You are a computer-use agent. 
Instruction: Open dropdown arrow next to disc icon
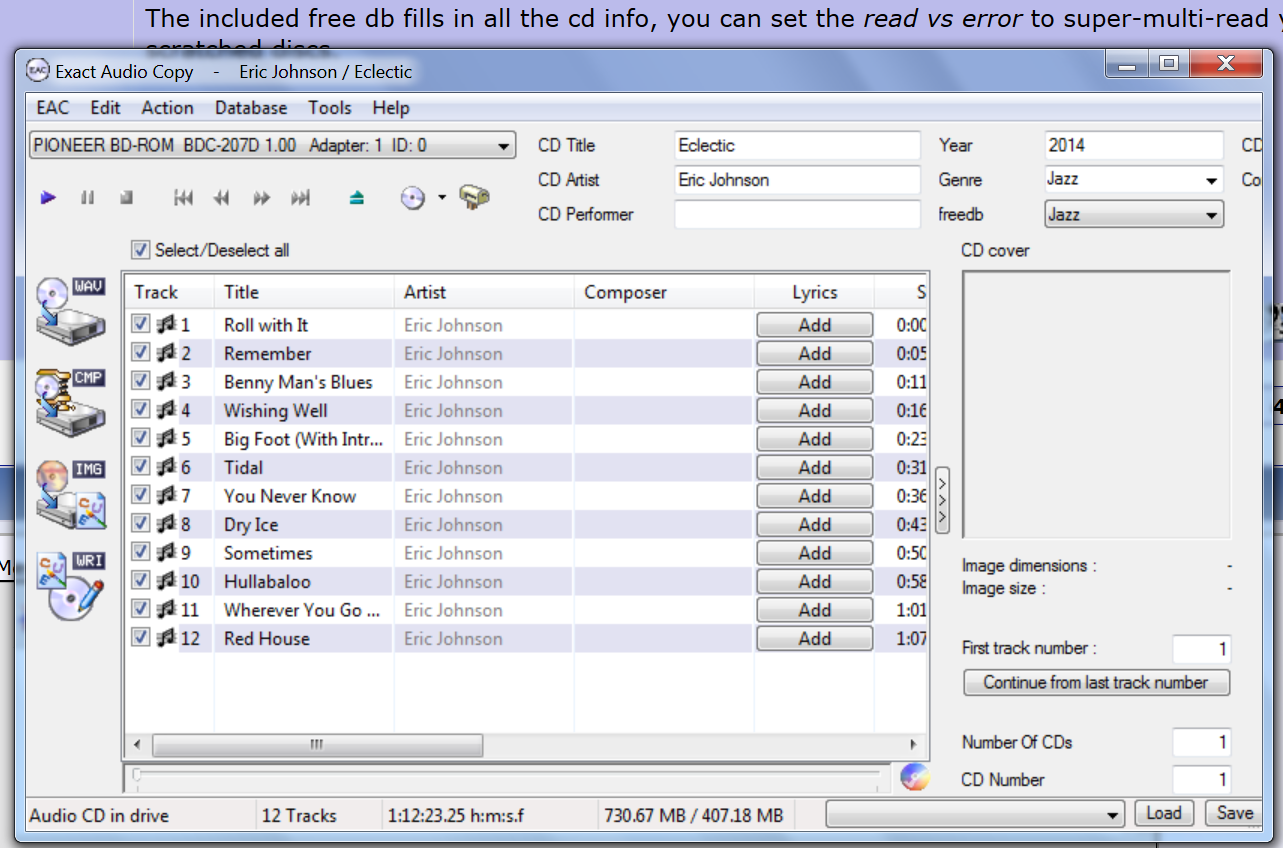point(441,198)
